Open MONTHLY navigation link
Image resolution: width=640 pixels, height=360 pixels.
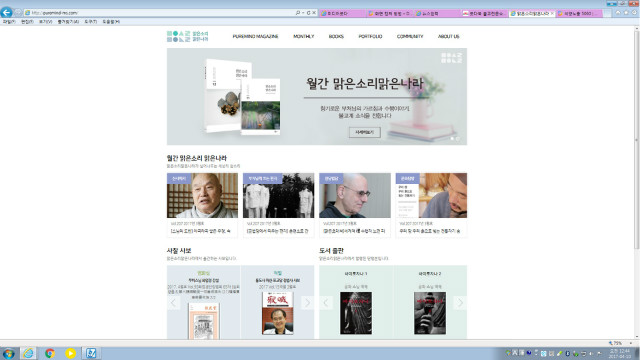pos(304,36)
